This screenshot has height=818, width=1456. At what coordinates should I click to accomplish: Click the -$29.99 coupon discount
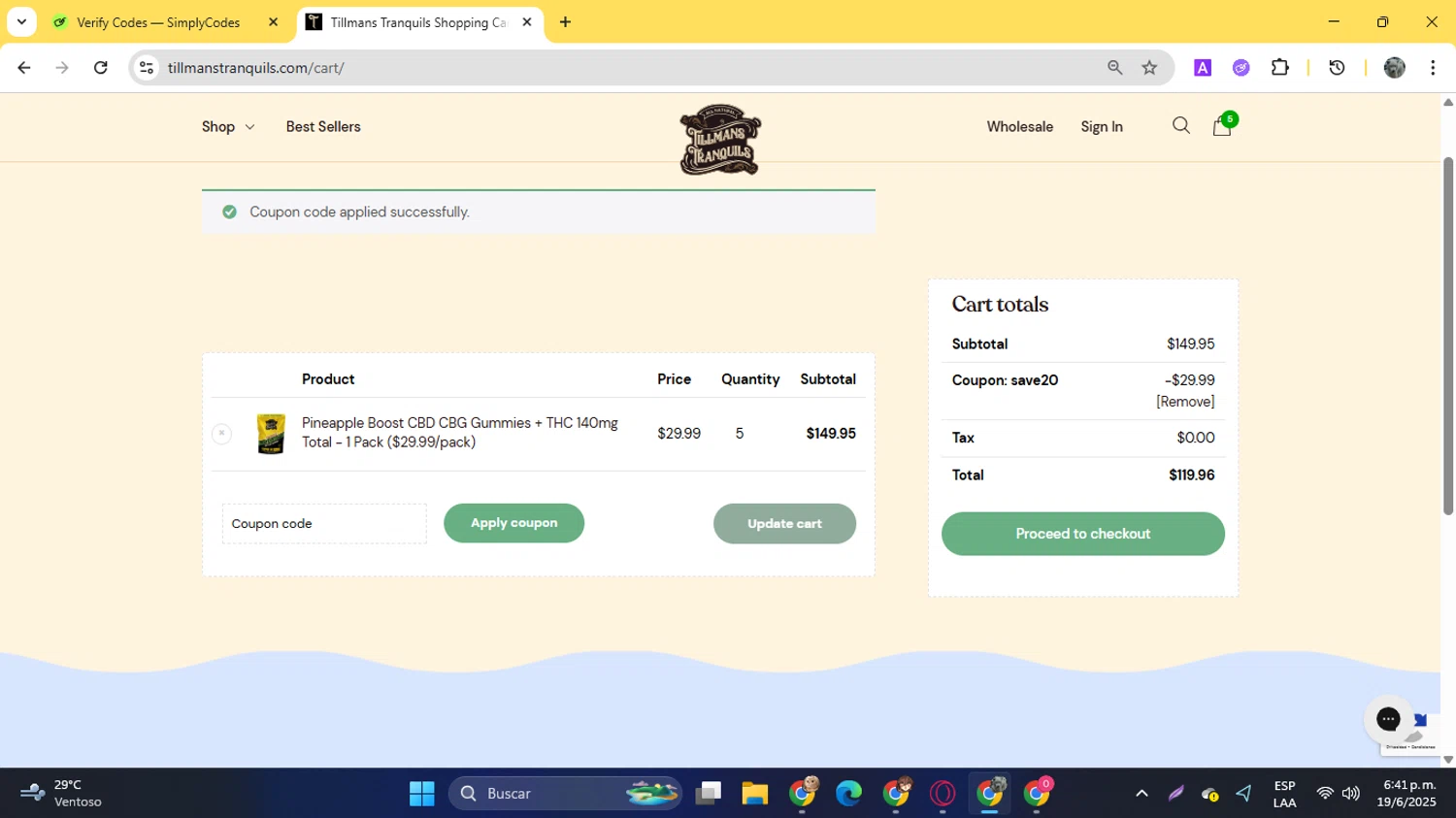(x=1190, y=380)
